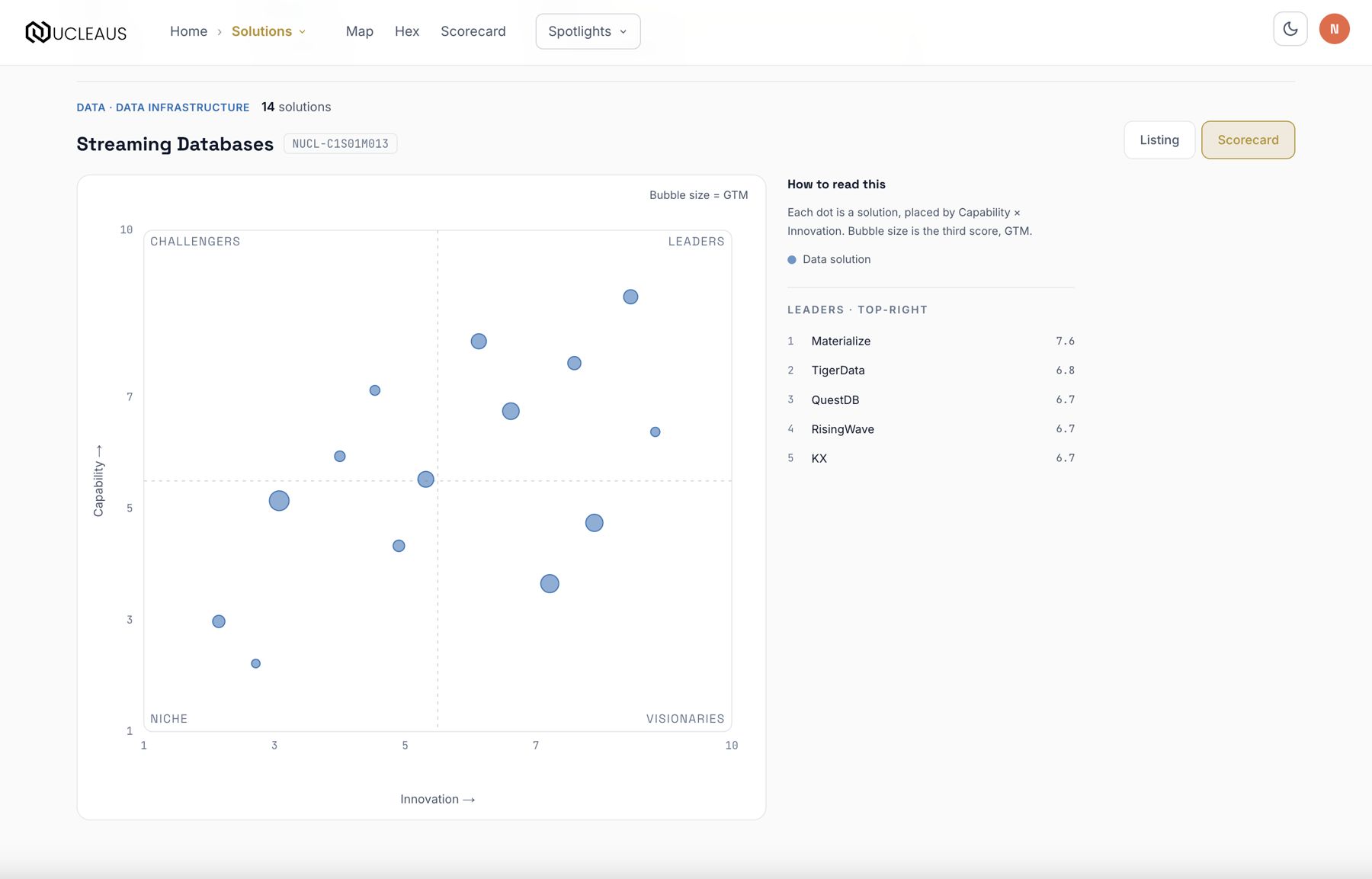Select Materialize in leaders list
The height and width of the screenshot is (879, 1372).
pos(931,341)
